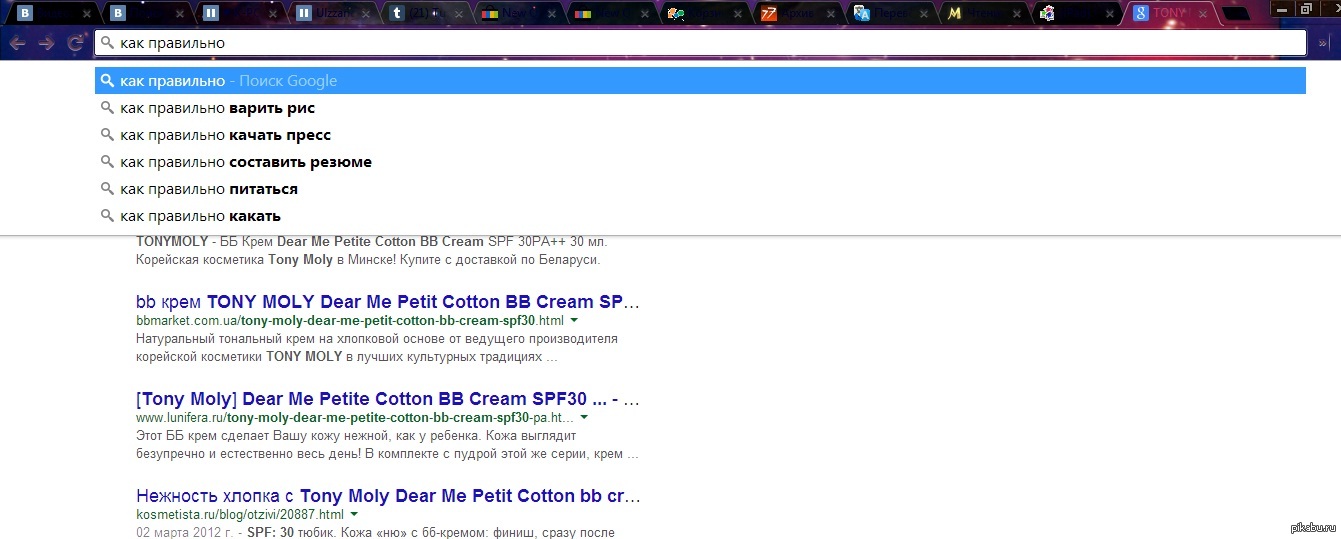Click the browser forward arrow
This screenshot has width=1341, height=539.
coord(46,43)
